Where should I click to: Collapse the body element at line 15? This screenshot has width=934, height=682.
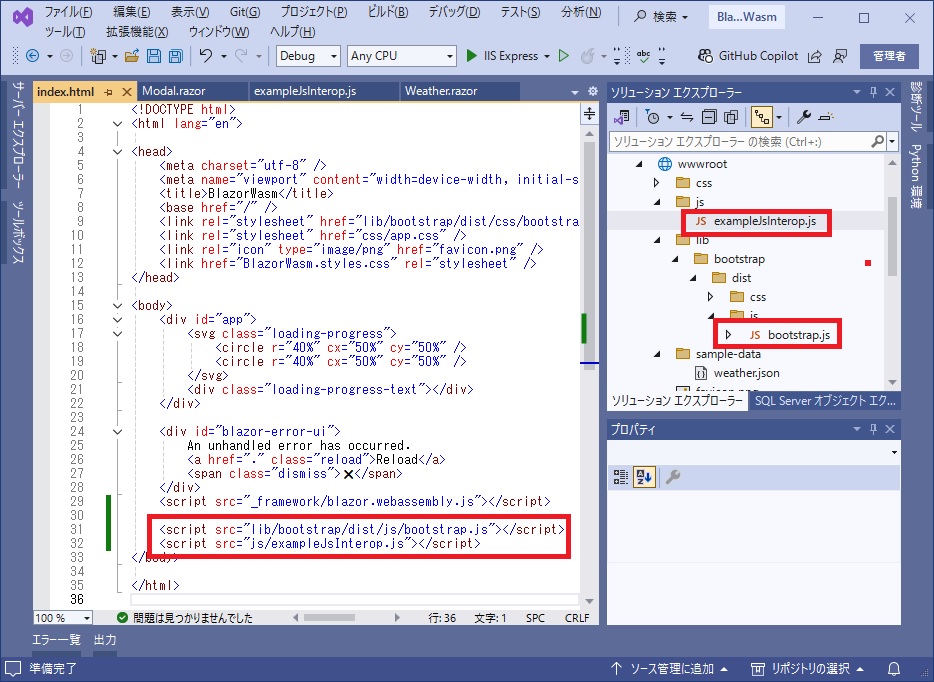point(117,306)
